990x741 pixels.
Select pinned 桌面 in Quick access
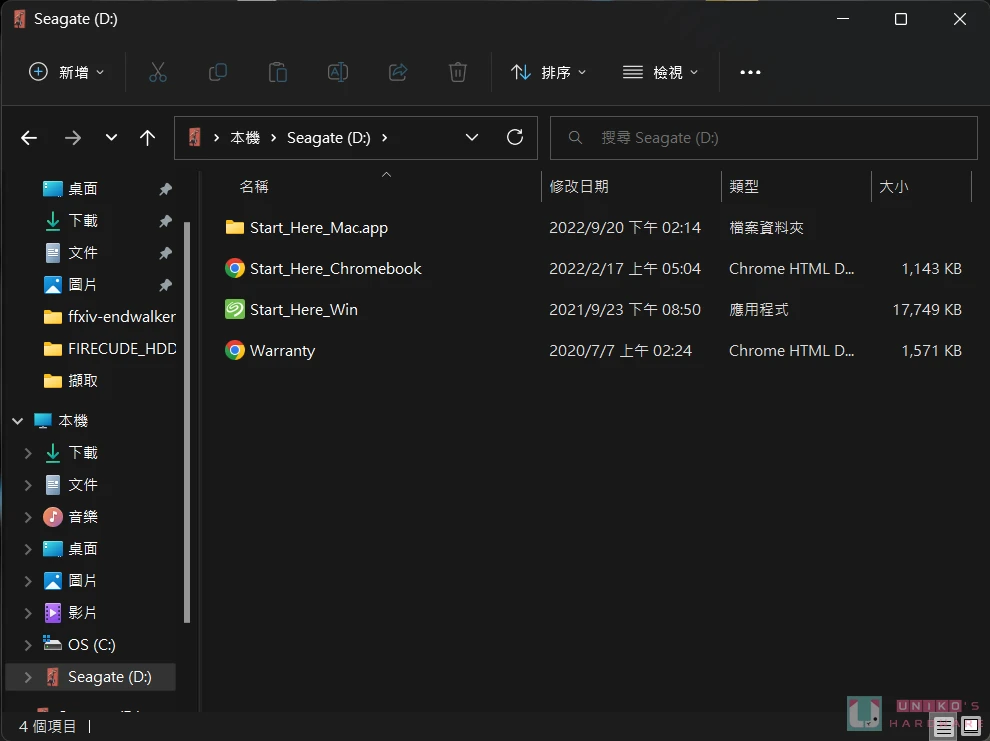click(83, 189)
